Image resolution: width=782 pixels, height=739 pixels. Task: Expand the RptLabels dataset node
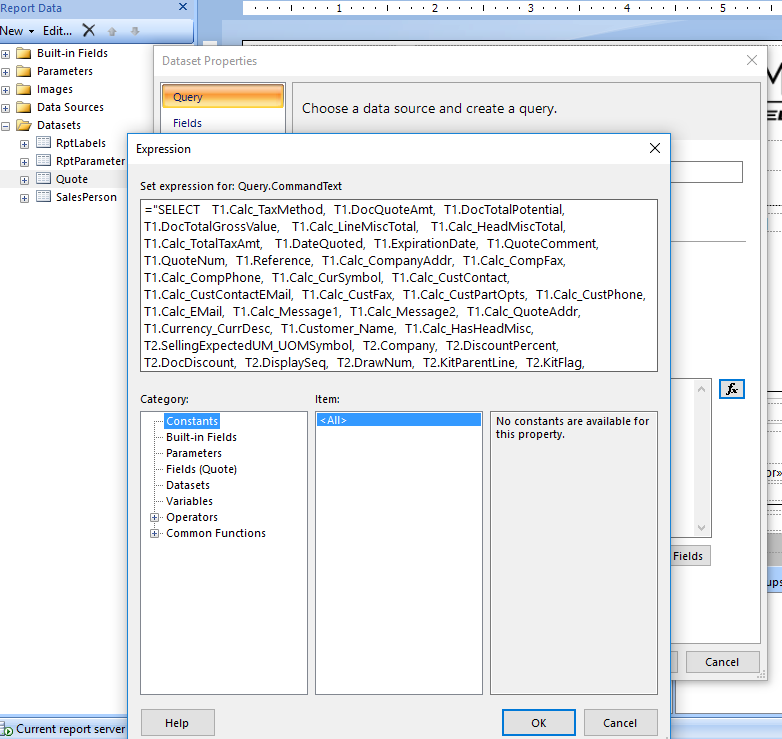coord(24,145)
